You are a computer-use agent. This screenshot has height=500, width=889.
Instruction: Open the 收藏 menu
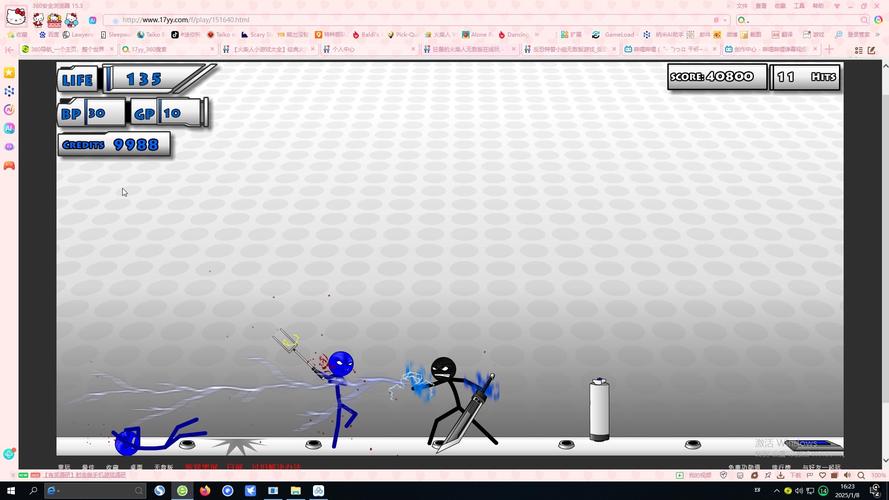point(780,6)
